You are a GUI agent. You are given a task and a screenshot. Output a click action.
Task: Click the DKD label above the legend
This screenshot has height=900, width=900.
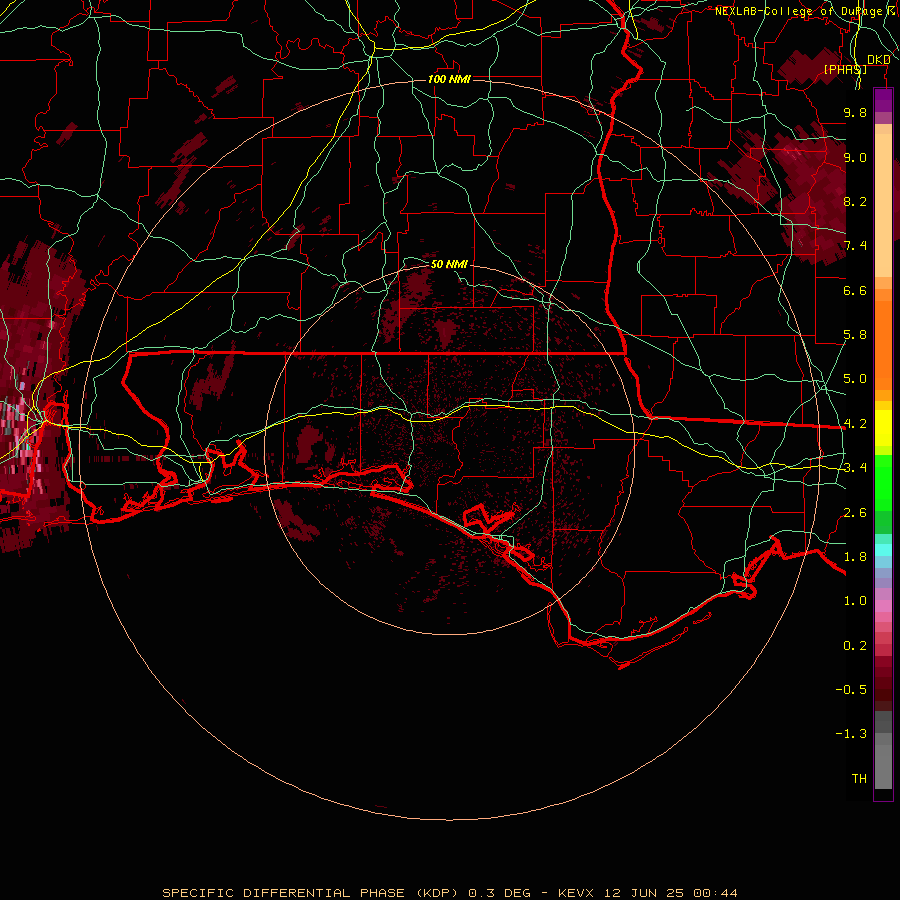pos(878,60)
